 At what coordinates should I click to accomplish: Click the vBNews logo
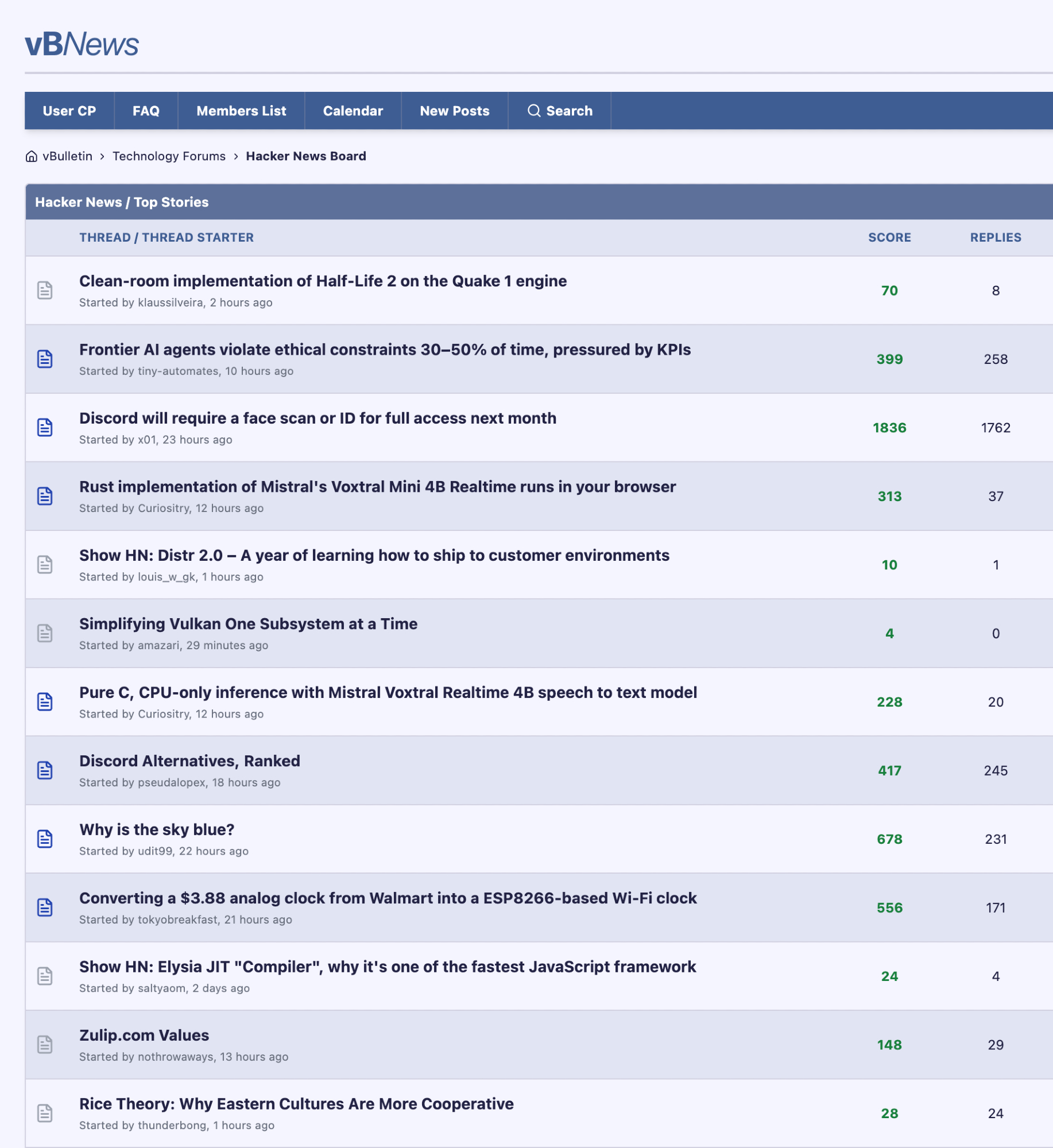click(82, 44)
